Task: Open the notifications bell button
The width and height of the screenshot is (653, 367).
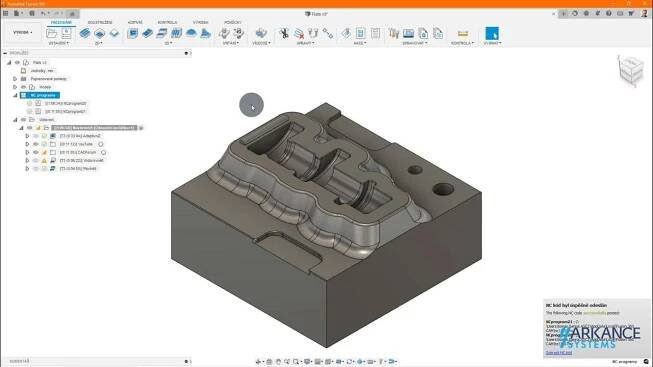Action: pos(598,14)
